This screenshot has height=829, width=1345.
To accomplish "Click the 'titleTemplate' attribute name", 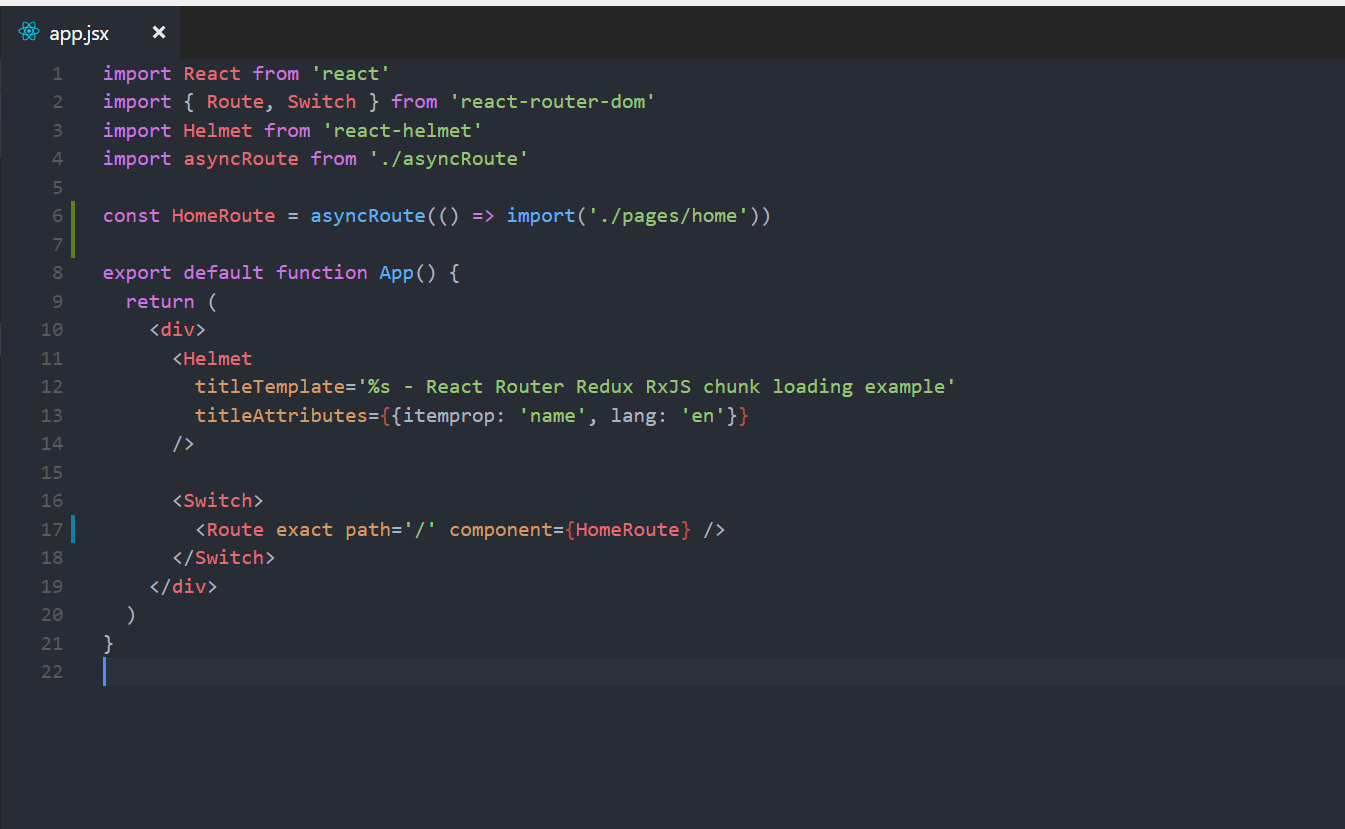I will tap(270, 387).
